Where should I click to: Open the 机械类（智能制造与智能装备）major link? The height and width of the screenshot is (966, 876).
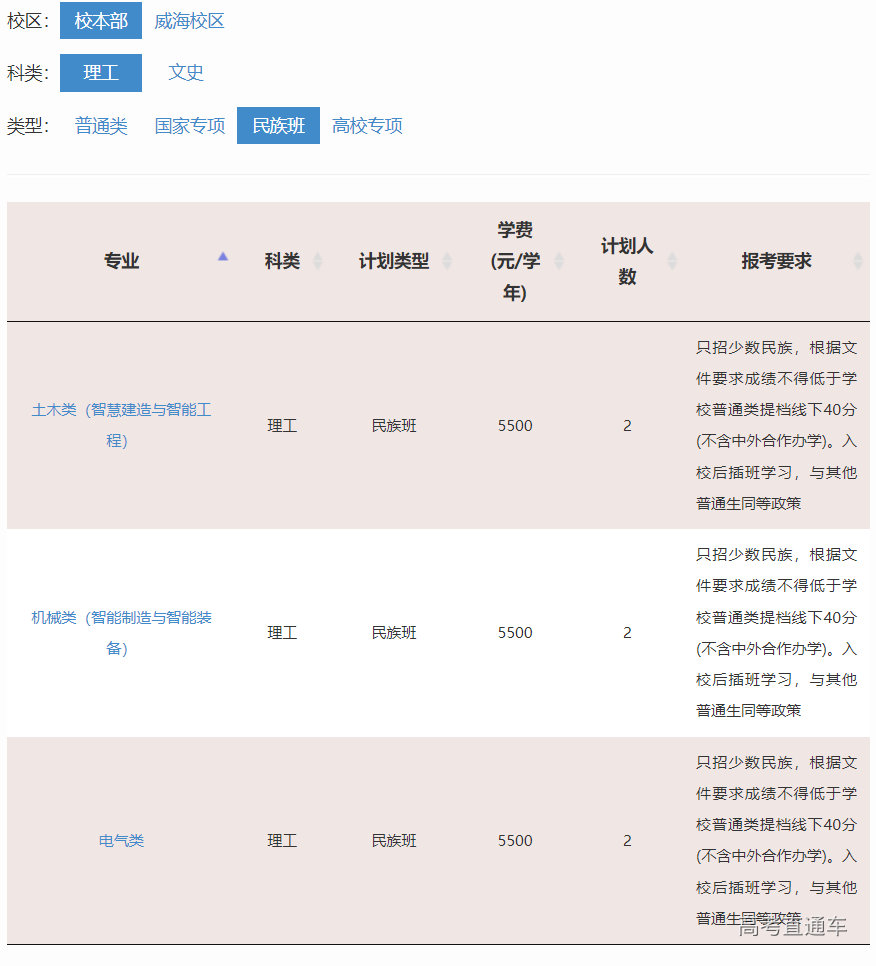[x=122, y=632]
